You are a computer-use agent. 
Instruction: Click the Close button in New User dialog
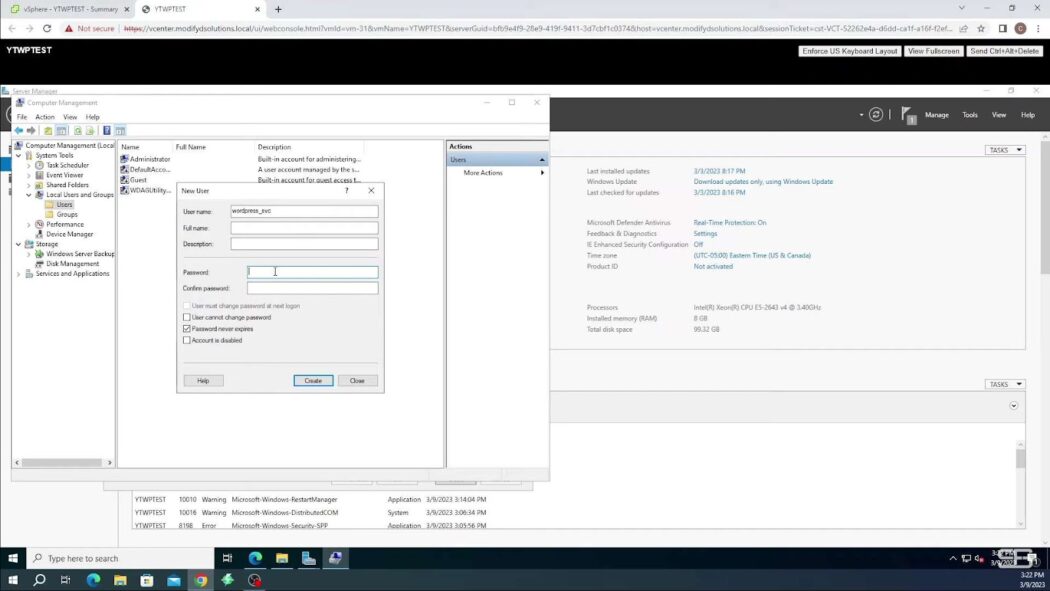tap(357, 381)
